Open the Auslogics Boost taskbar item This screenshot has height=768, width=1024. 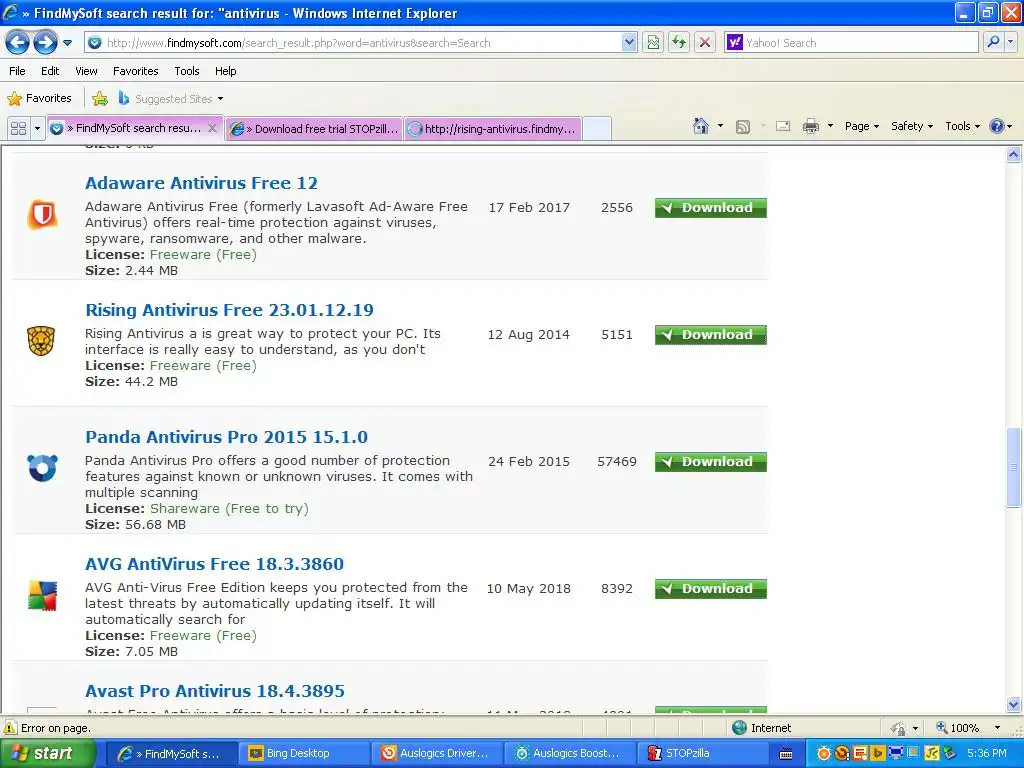[569, 754]
